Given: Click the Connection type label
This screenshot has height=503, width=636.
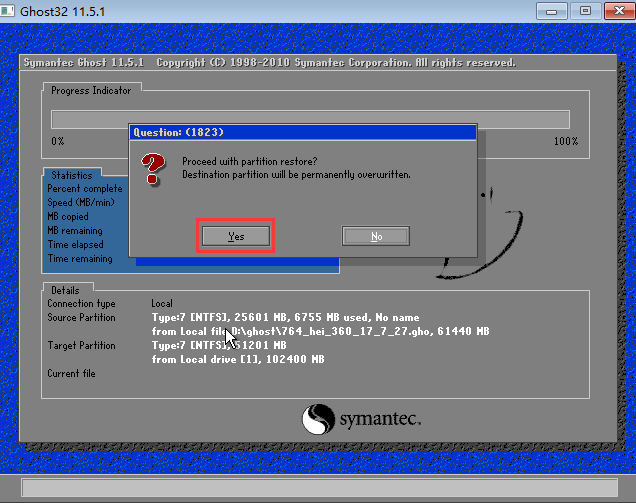Looking at the screenshot, I should (81, 303).
